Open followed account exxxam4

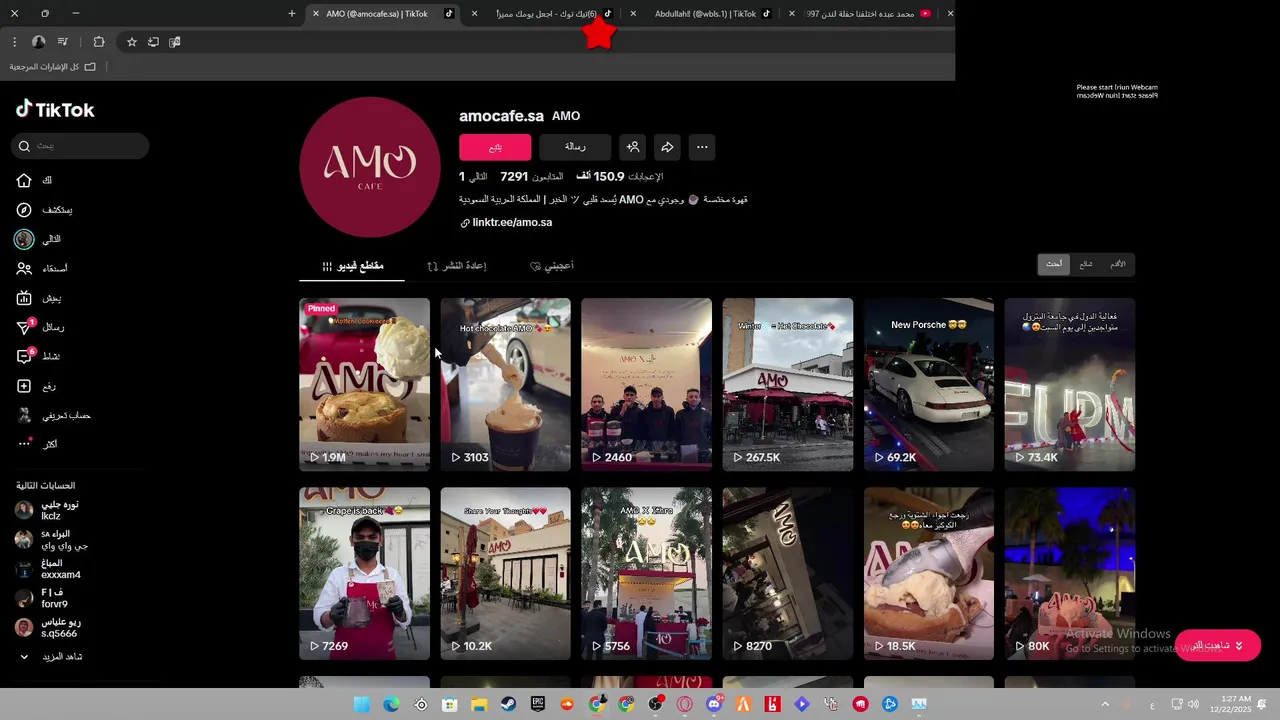pyautogui.click(x=48, y=569)
